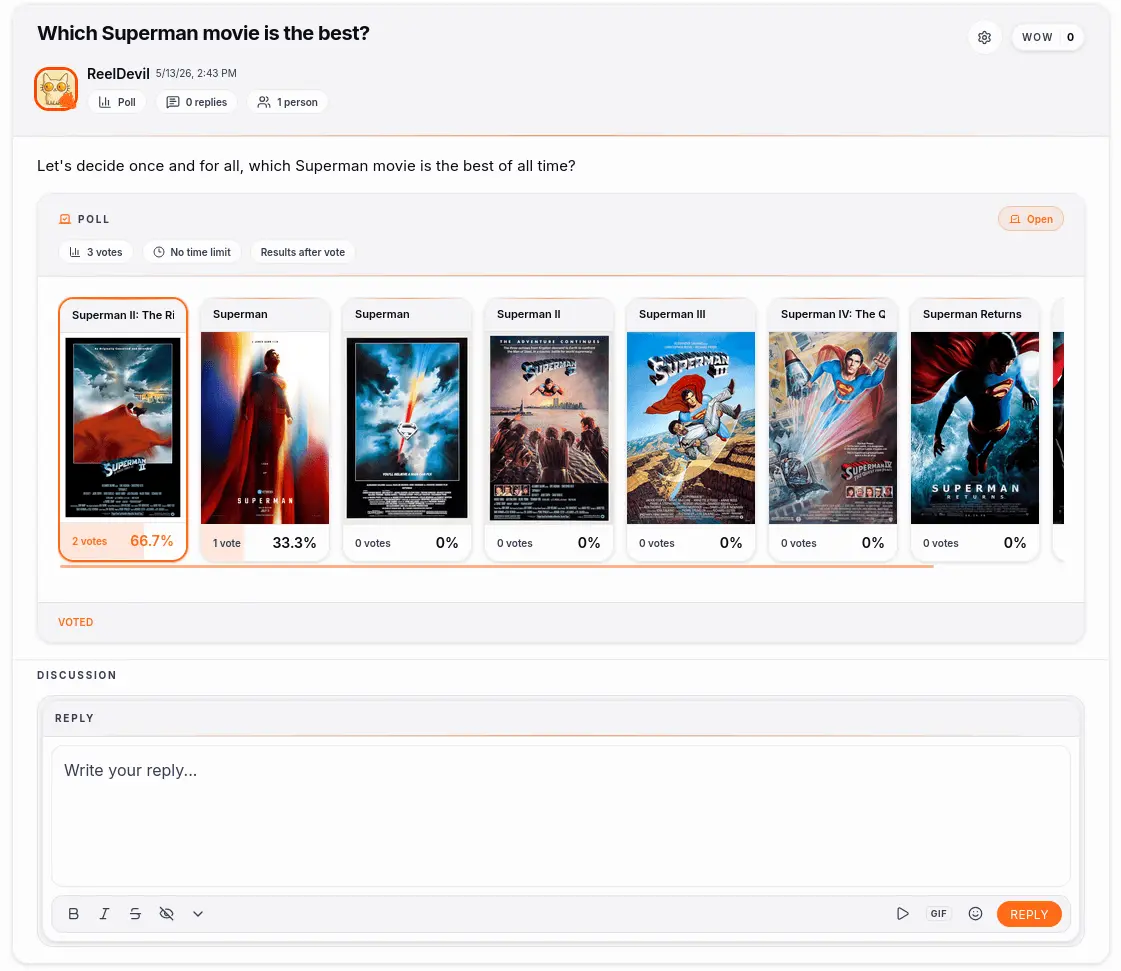Open the thread settings gear icon
The width and height of the screenshot is (1121, 971).
tap(984, 37)
